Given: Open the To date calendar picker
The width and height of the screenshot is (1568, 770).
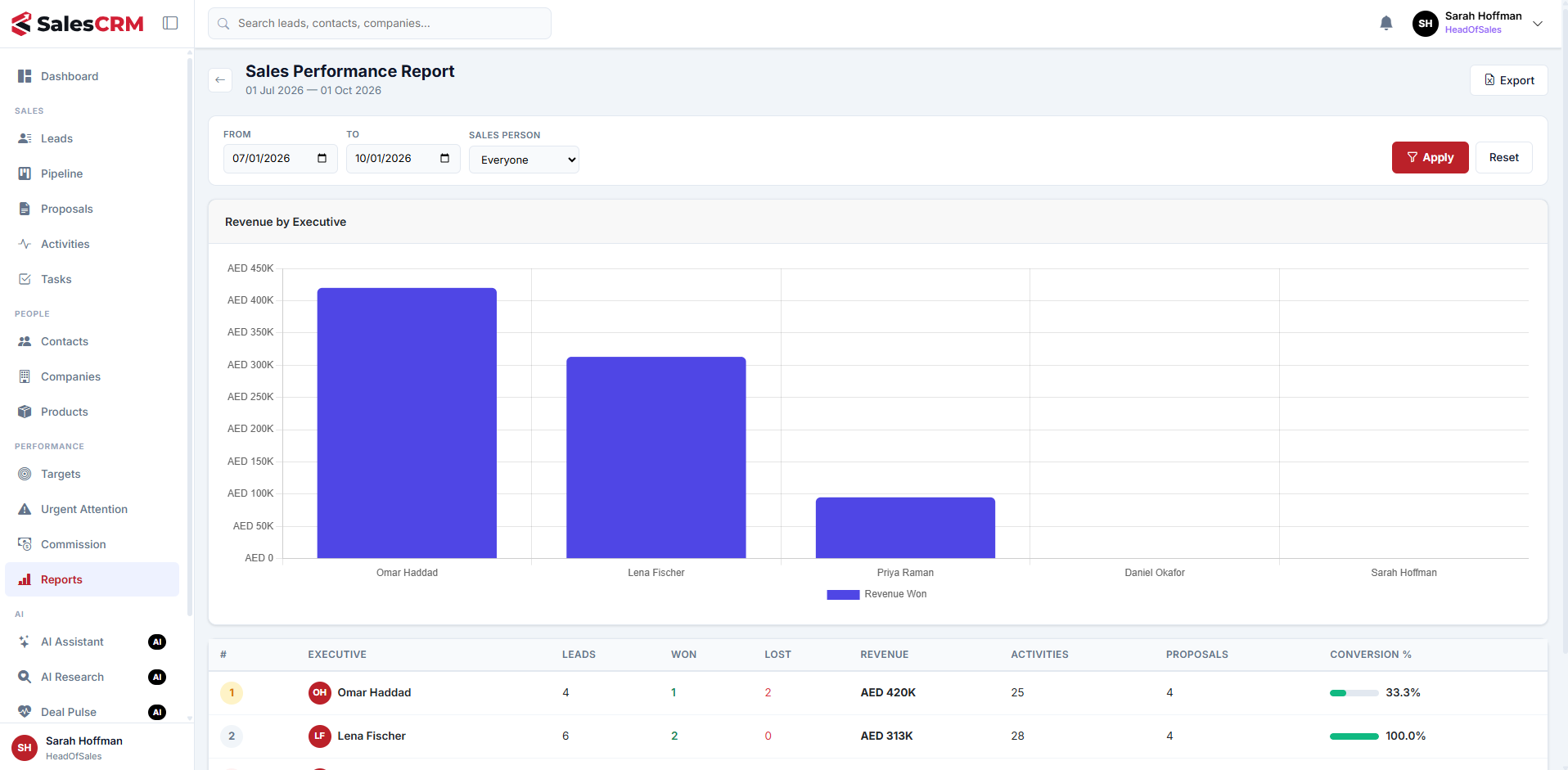Looking at the screenshot, I should click(x=444, y=158).
